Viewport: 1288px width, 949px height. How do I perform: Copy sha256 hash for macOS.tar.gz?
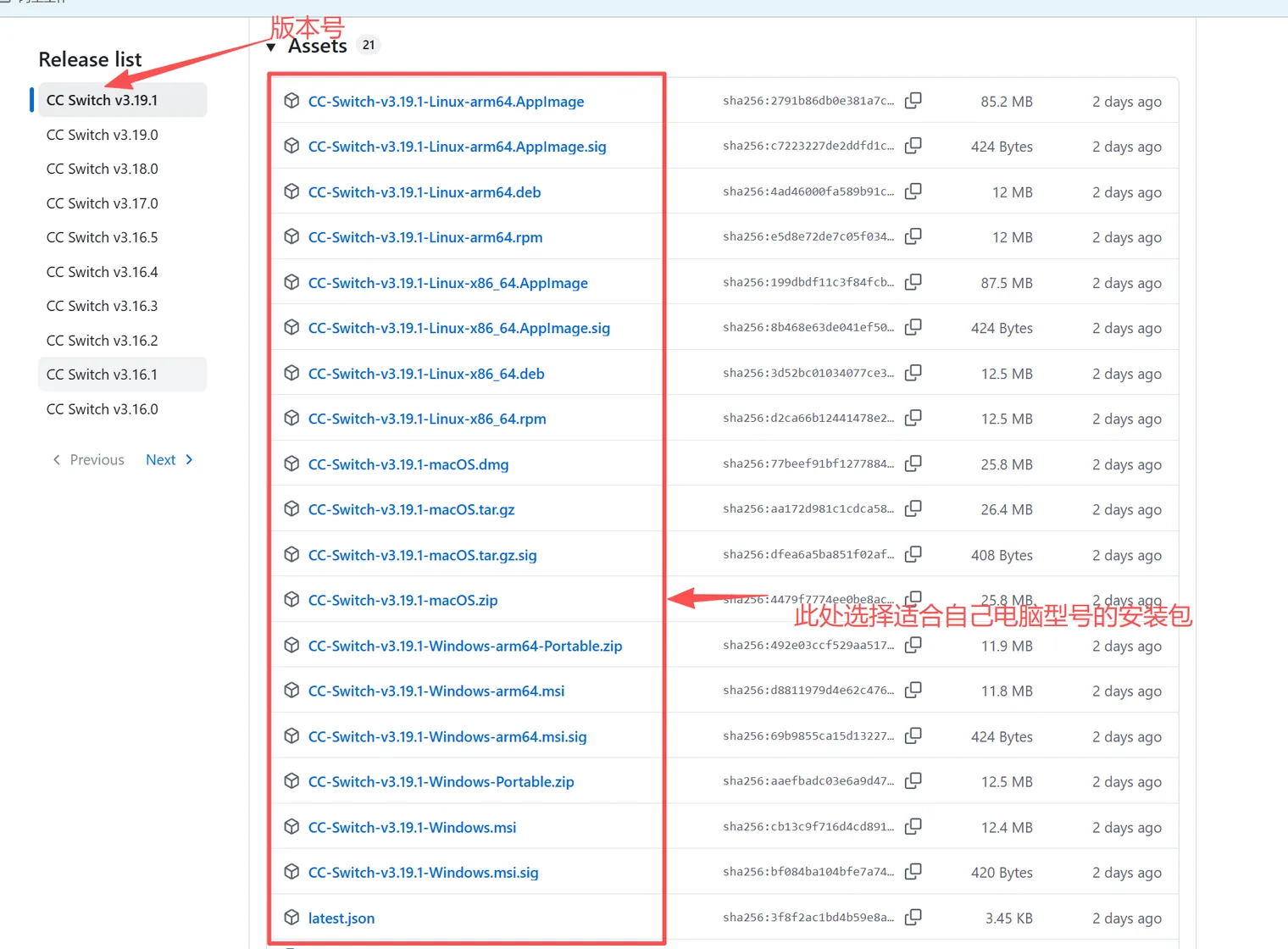coord(913,508)
